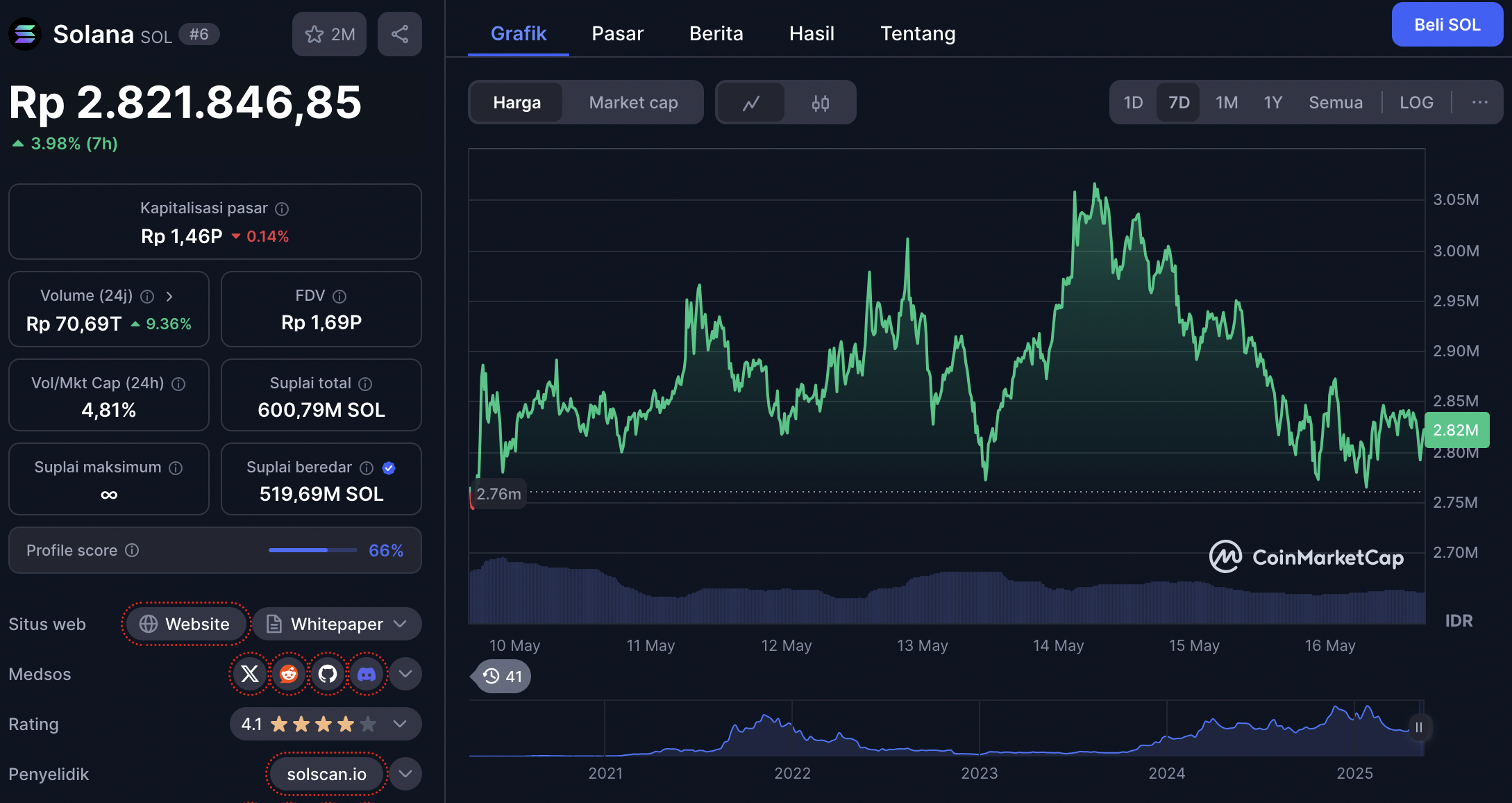The height and width of the screenshot is (803, 1512).
Task: Click the share icon button
Action: click(399, 34)
